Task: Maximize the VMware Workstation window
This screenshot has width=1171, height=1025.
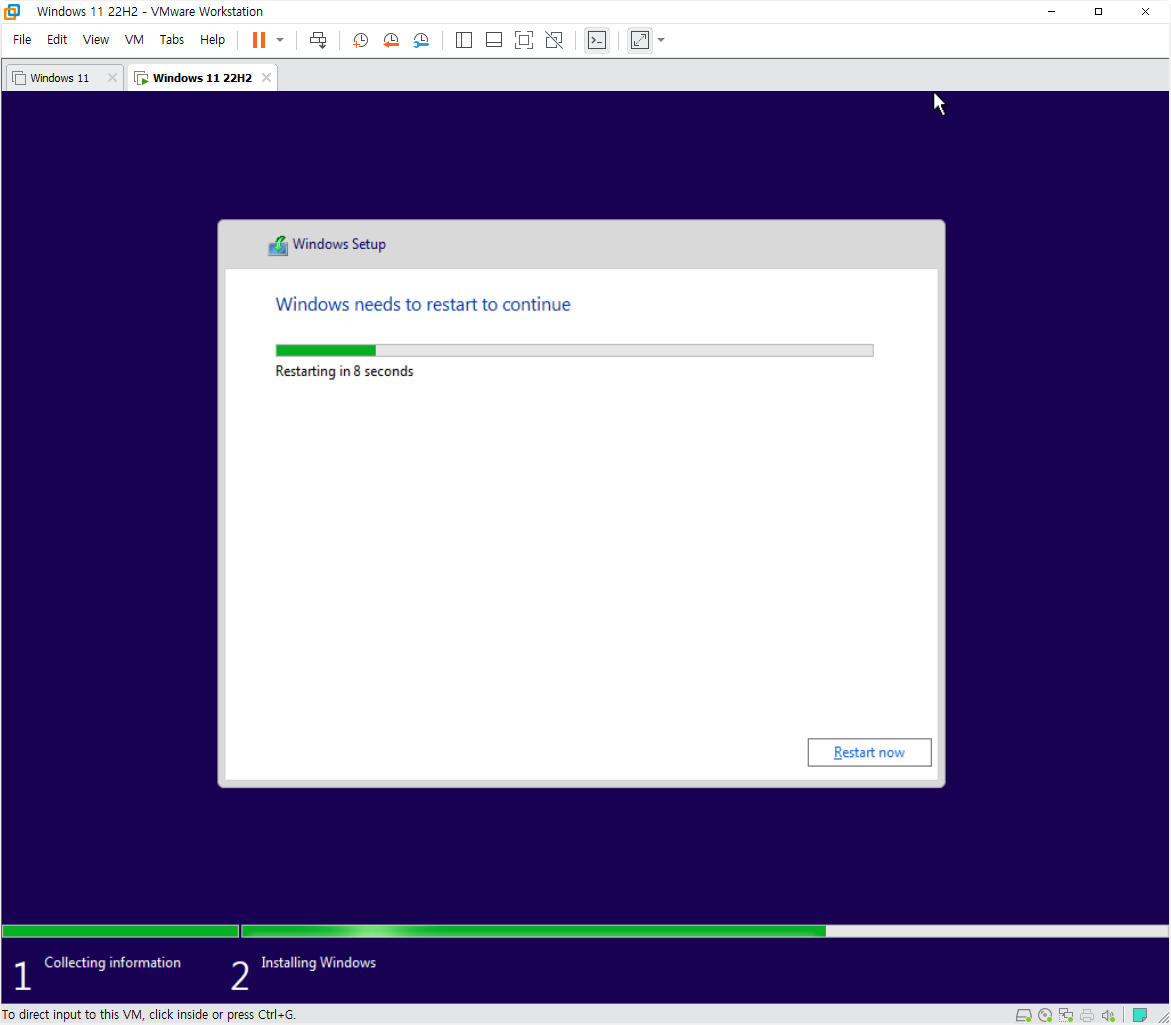Action: (1098, 11)
